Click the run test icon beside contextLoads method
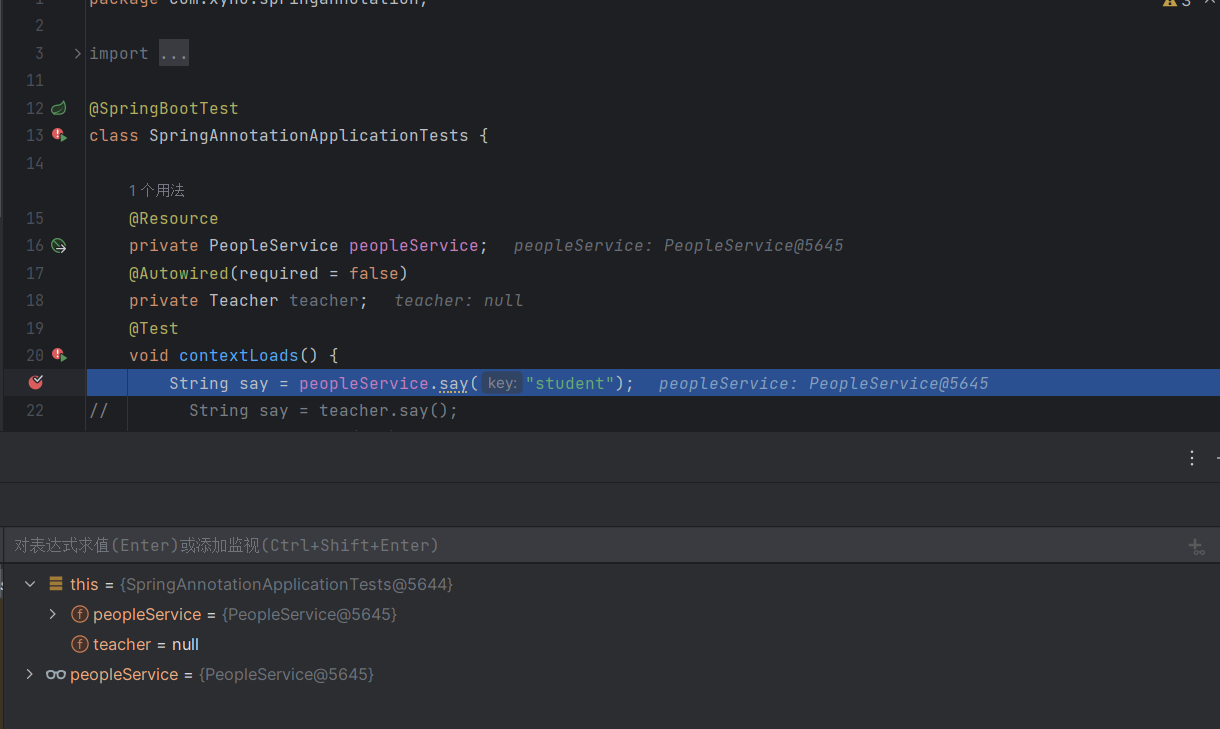 click(x=59, y=355)
